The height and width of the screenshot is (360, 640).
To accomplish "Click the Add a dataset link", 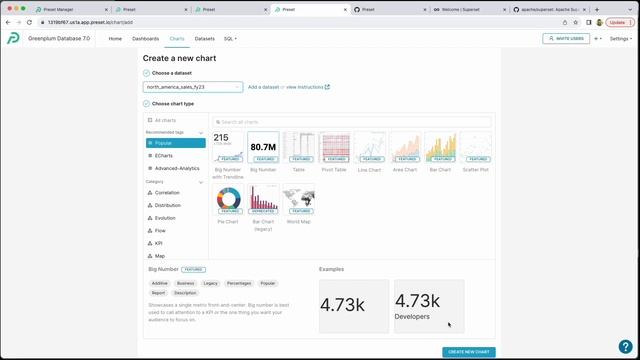I will pos(263,87).
